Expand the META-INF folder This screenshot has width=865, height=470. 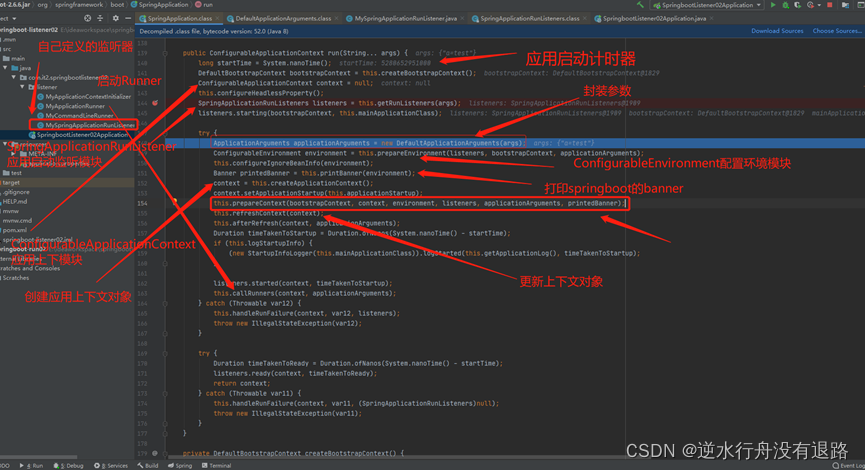(x=14, y=154)
